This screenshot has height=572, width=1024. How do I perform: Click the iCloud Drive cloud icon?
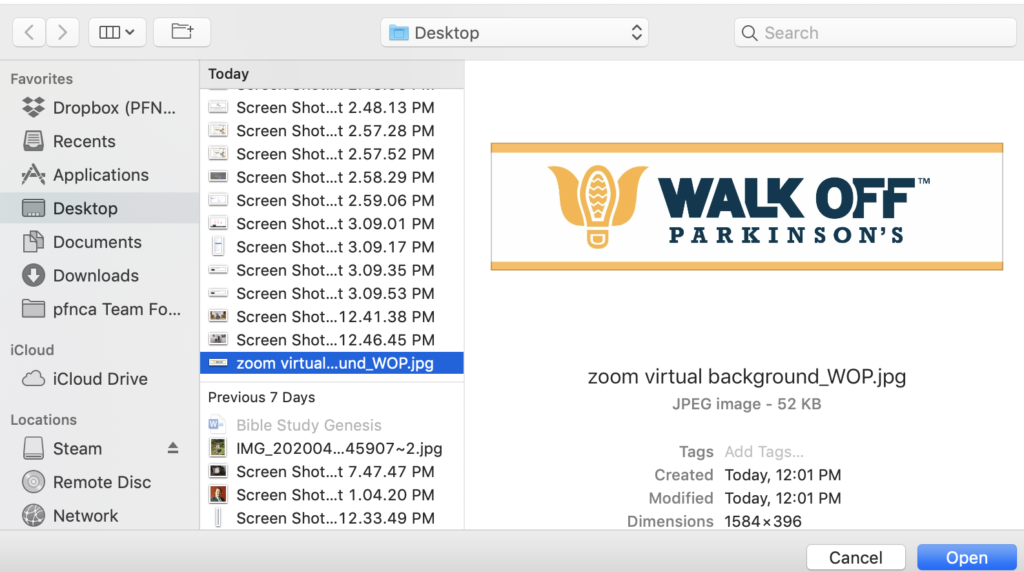coord(33,379)
